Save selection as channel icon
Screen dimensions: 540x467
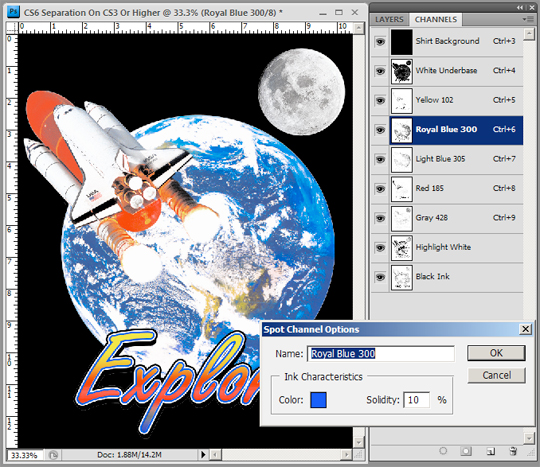pos(466,451)
